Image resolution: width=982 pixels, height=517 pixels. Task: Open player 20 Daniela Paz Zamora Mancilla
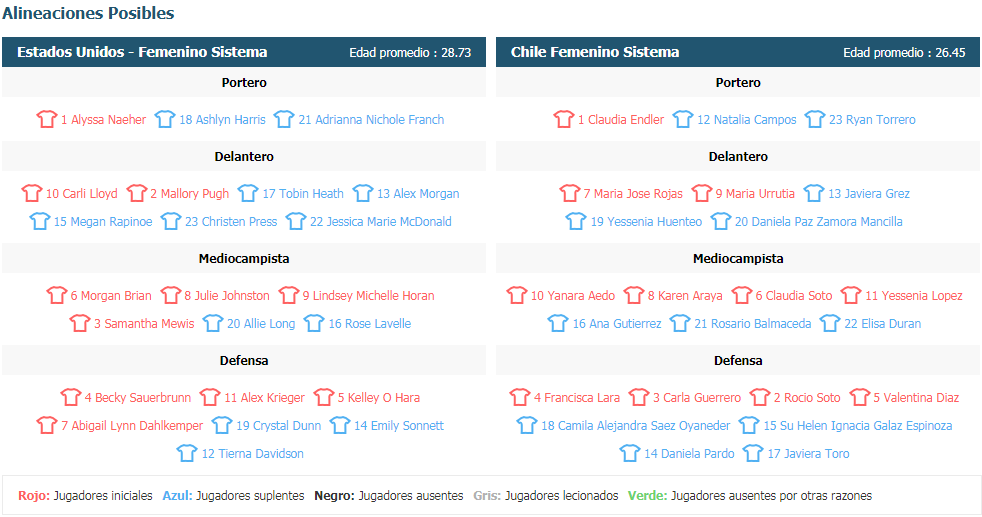(819, 222)
